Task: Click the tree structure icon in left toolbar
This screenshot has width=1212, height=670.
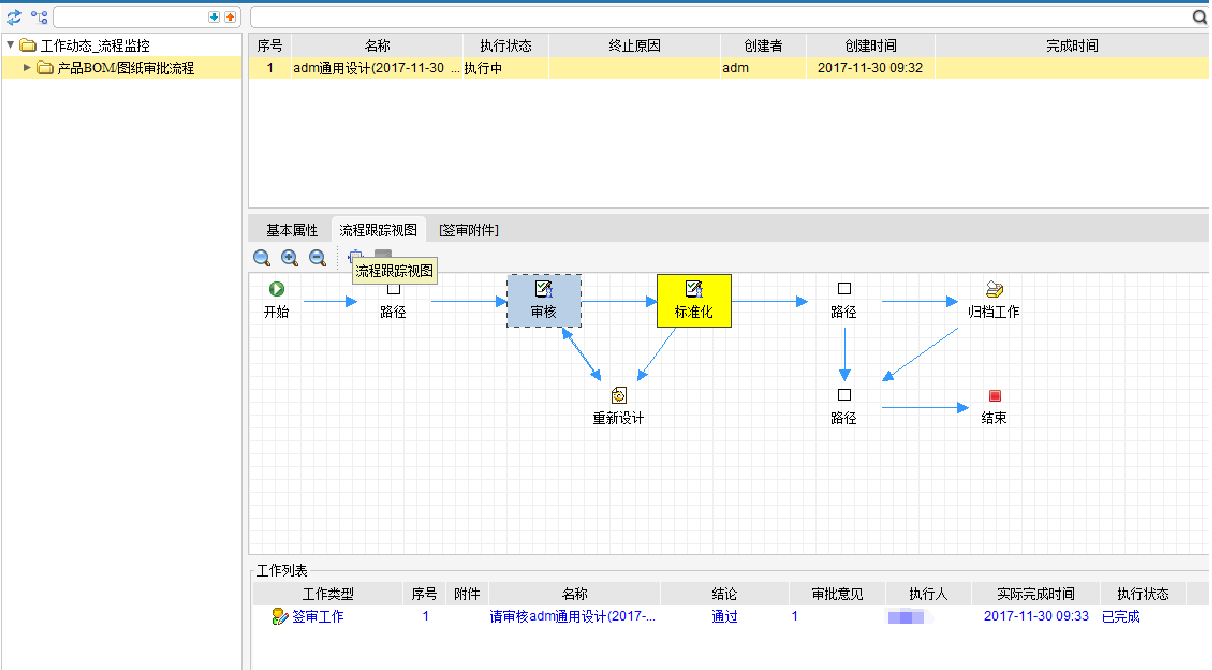Action: click(39, 17)
